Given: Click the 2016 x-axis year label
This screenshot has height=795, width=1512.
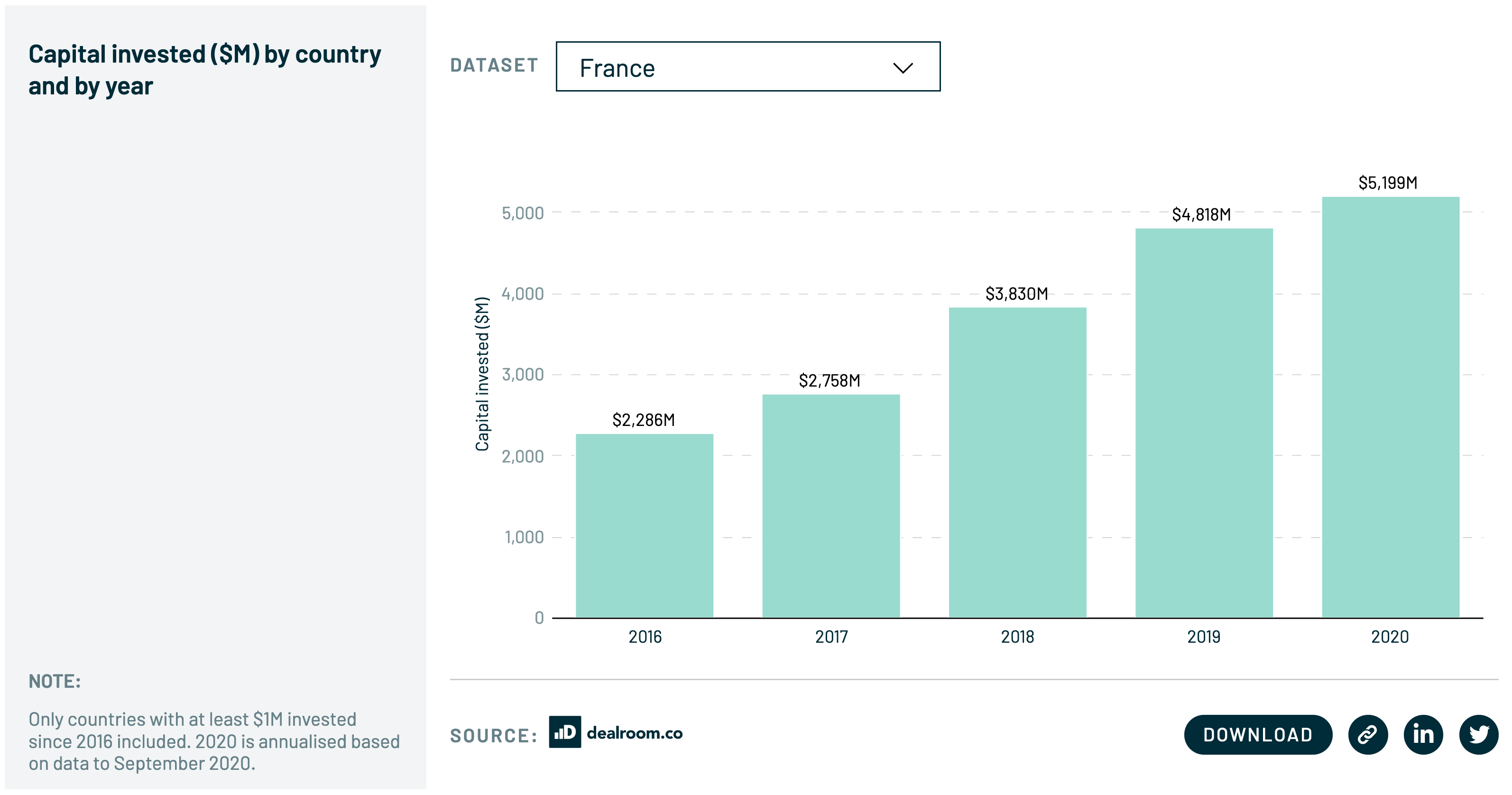Looking at the screenshot, I should click(645, 637).
